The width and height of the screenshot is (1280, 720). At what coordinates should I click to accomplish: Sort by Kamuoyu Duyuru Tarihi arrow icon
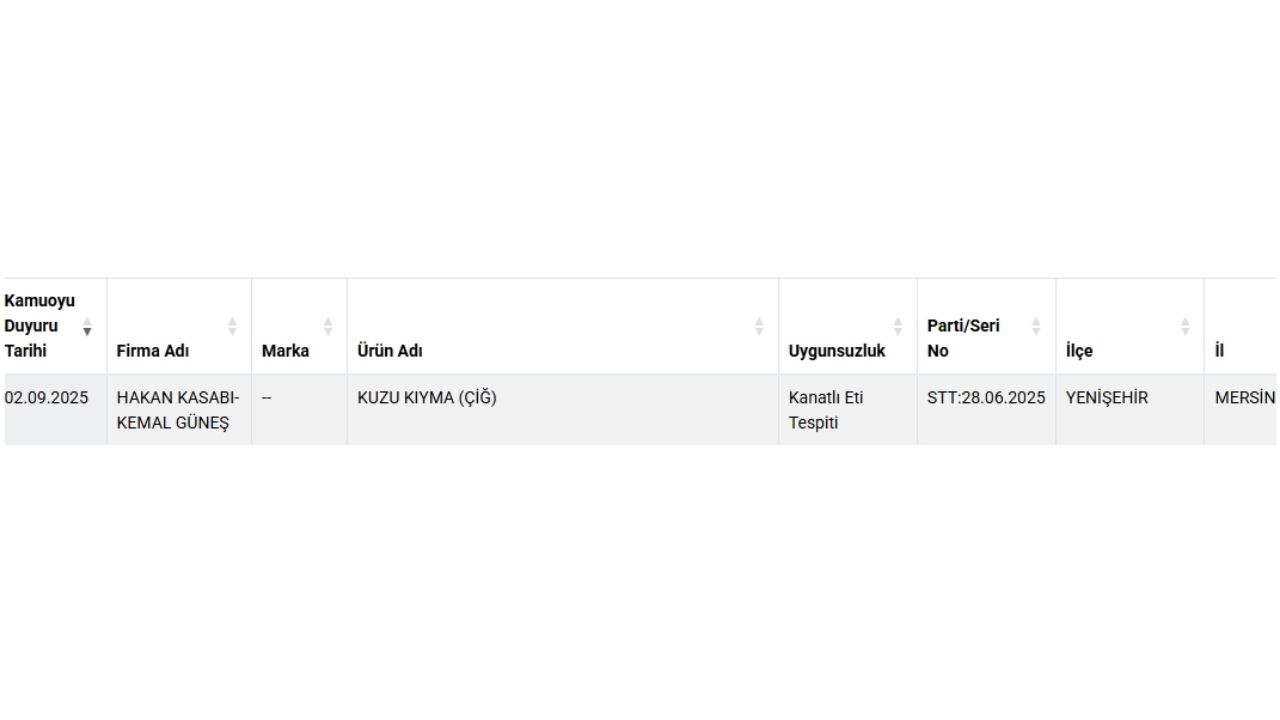click(x=87, y=326)
